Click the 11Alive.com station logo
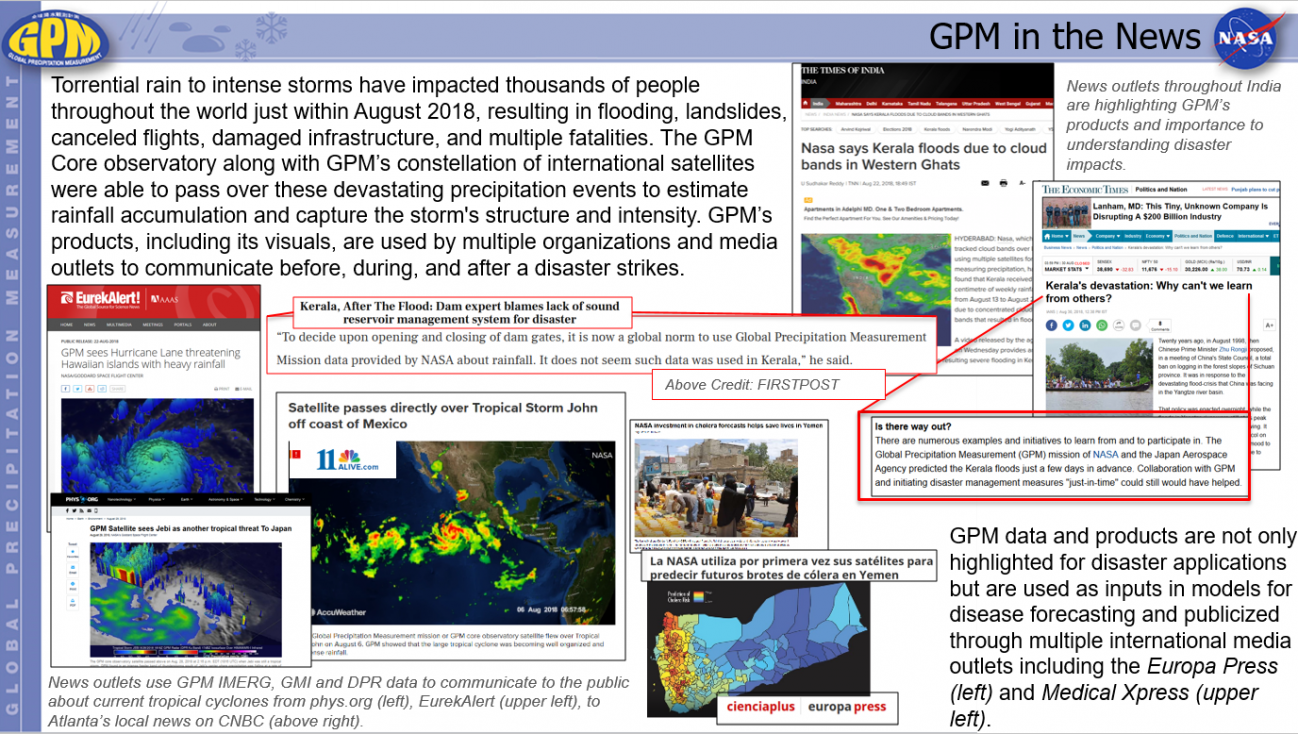 point(347,460)
